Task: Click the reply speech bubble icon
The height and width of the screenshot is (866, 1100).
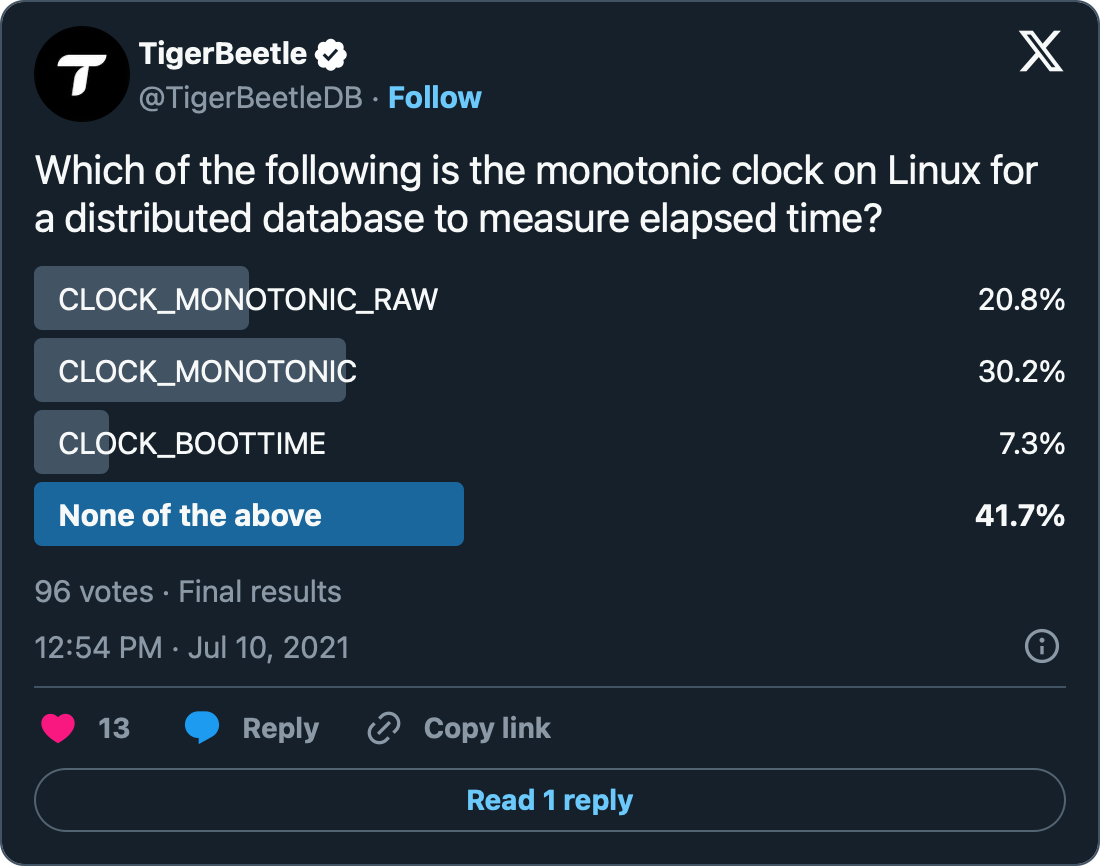Action: pyautogui.click(x=202, y=729)
